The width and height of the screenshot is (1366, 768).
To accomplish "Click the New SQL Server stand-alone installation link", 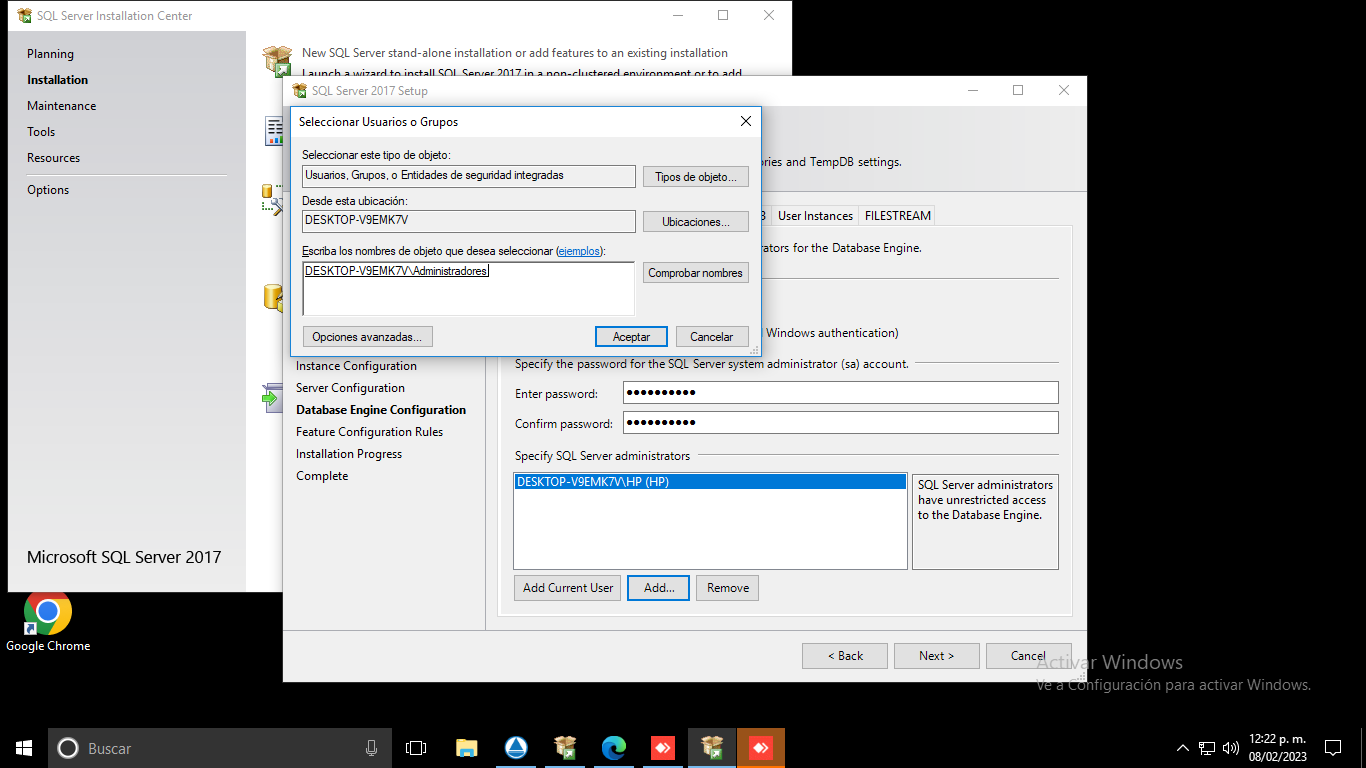I will click(515, 53).
